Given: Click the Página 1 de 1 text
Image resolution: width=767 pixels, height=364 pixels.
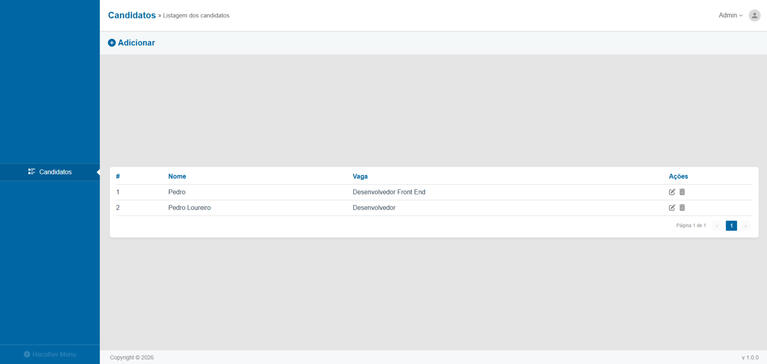Looking at the screenshot, I should tap(691, 226).
